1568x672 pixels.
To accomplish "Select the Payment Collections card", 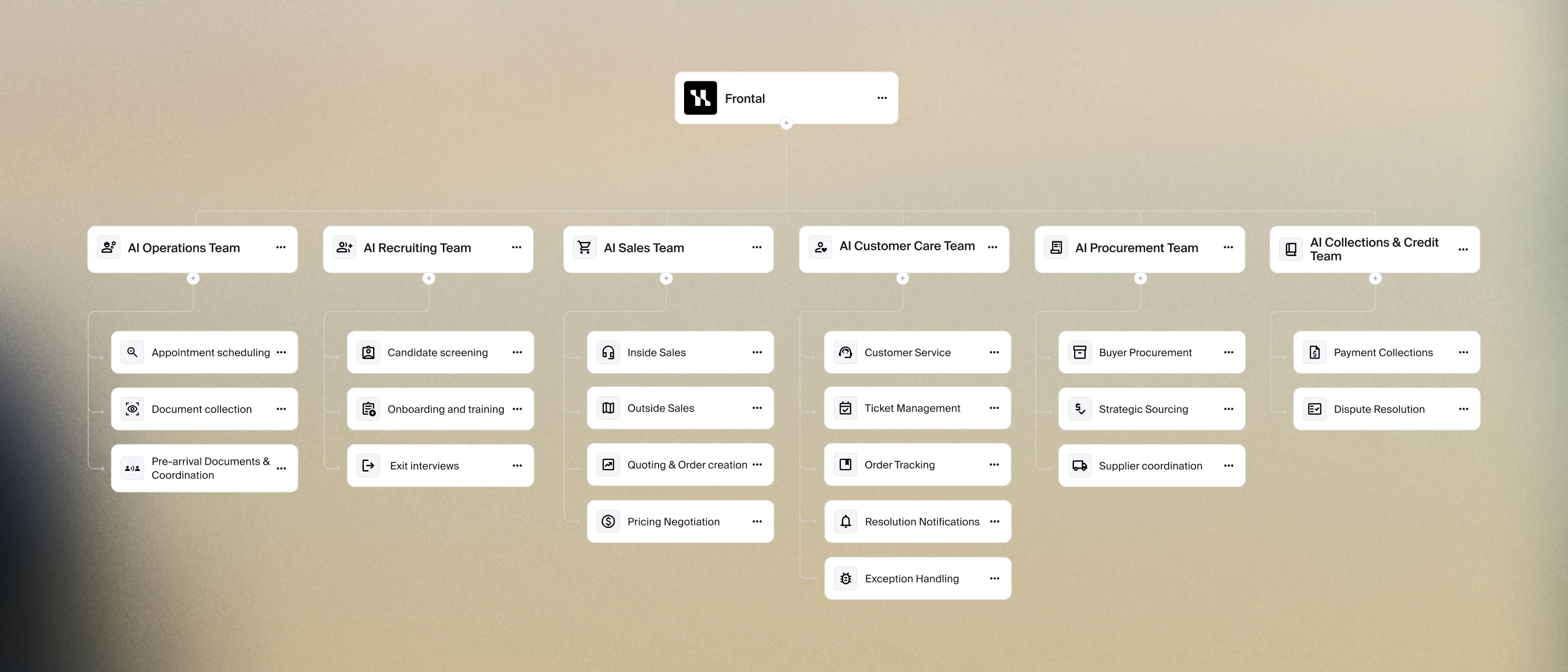I will coord(1382,353).
